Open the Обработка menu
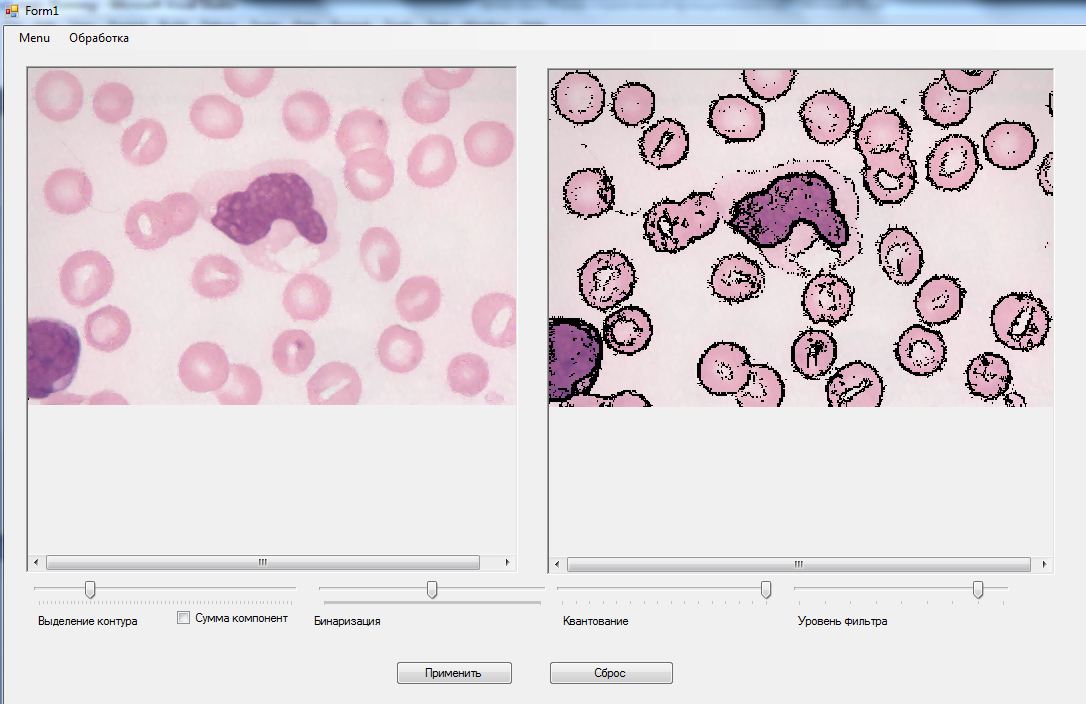Screen dimensions: 1086x704 click(99, 38)
